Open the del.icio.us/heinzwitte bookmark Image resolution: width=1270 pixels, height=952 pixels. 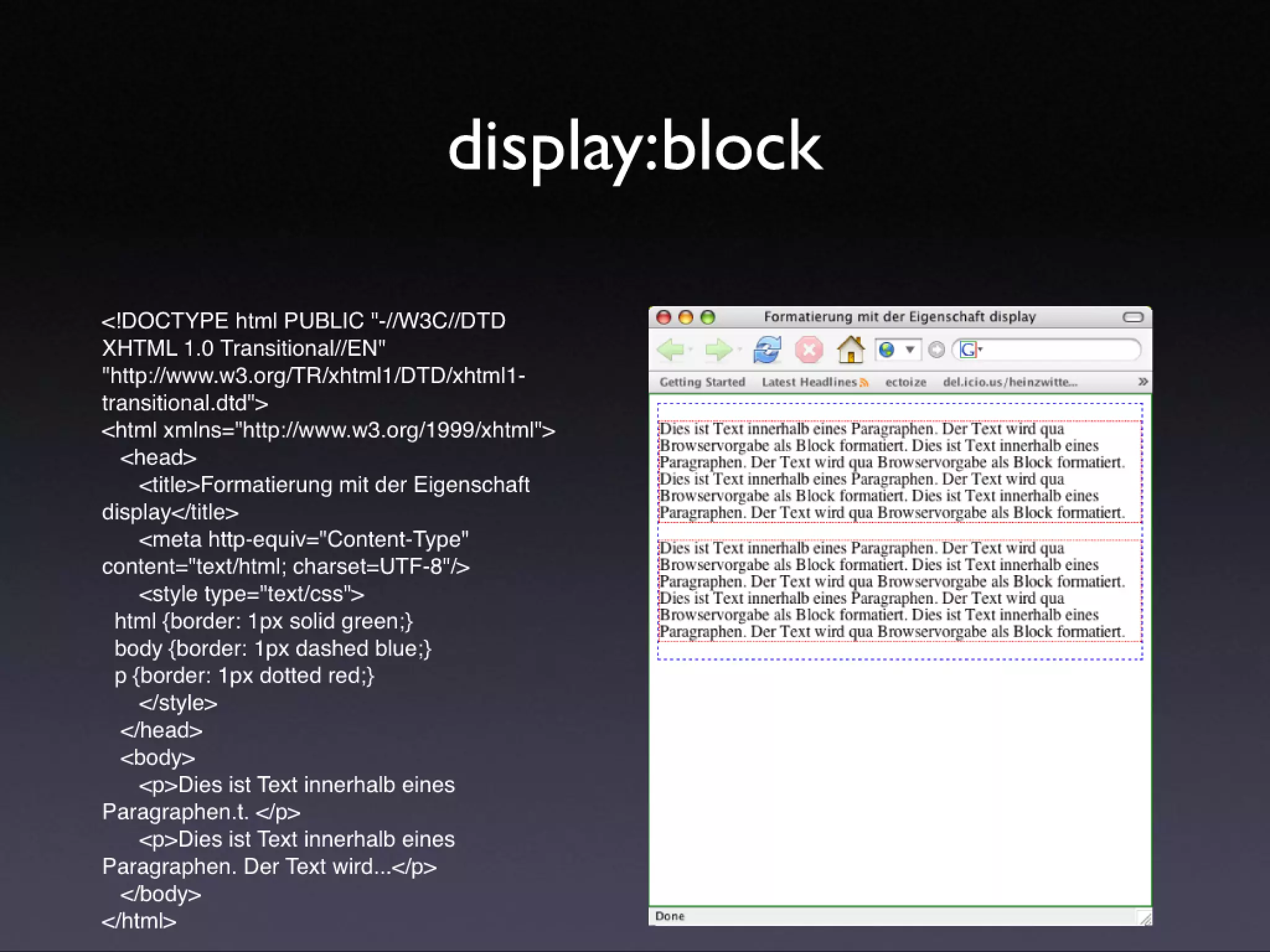[x=1010, y=382]
